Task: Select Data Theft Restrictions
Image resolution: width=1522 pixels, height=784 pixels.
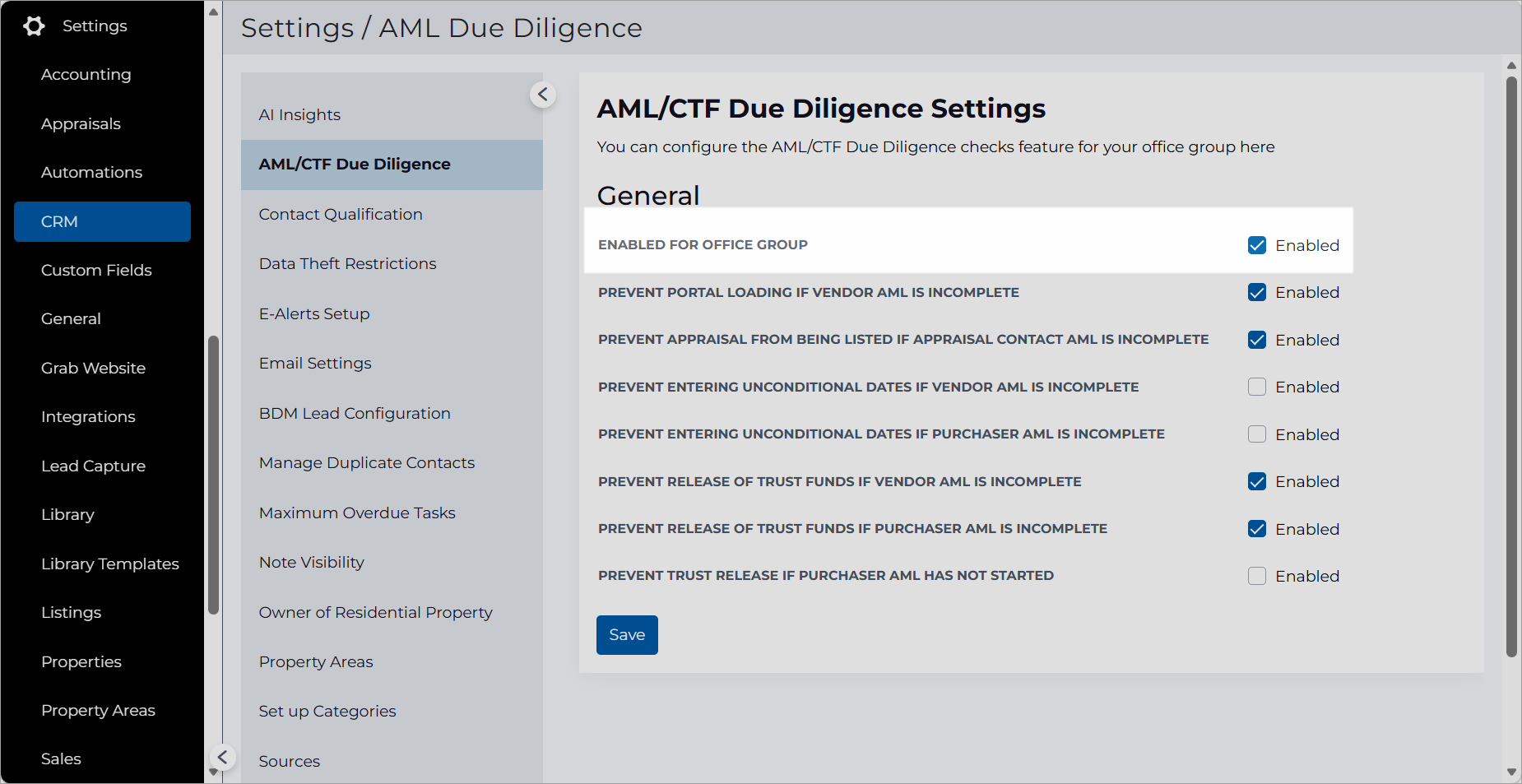Action: point(347,263)
